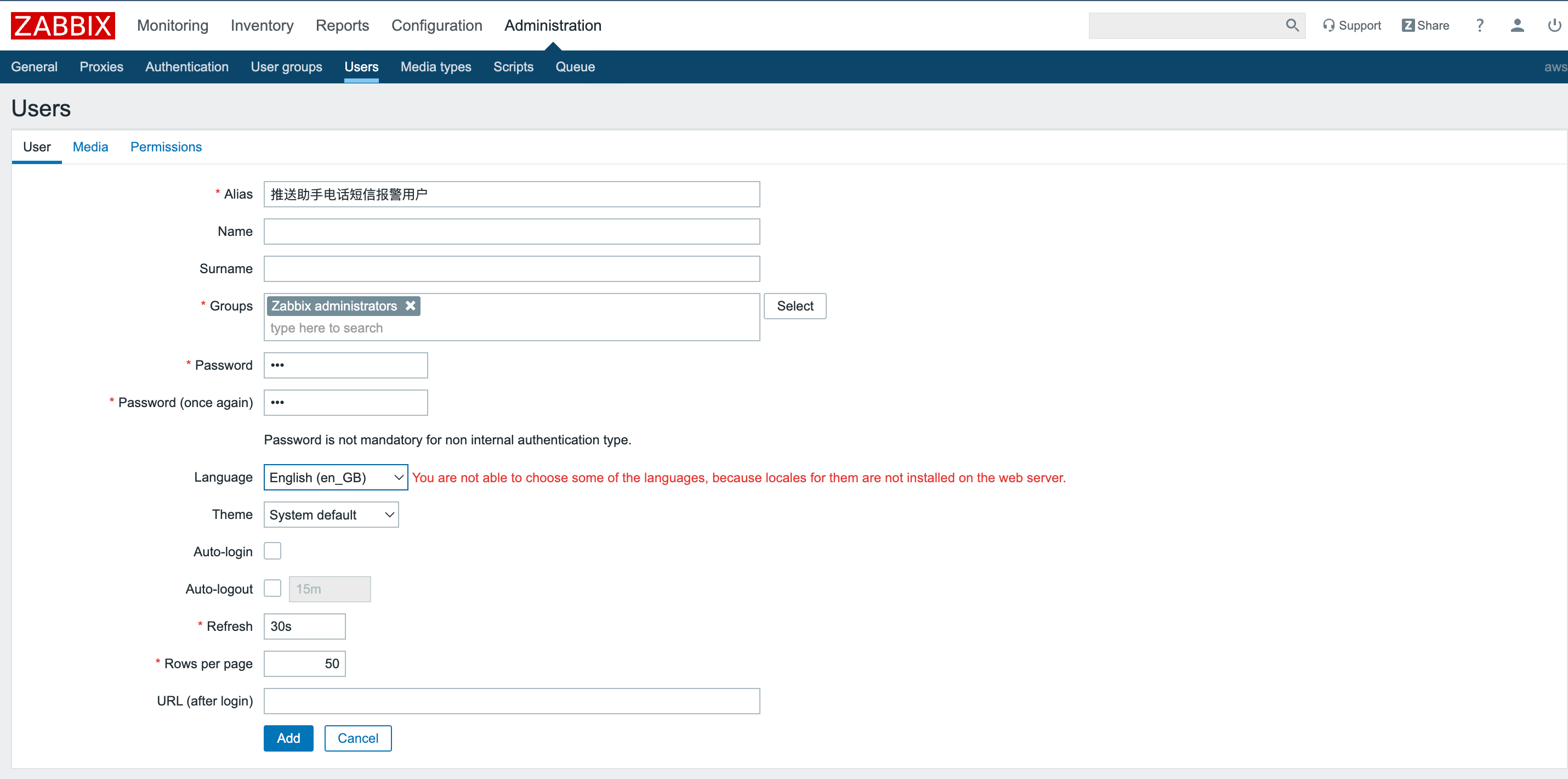This screenshot has width=1568, height=779.
Task: Switch to the Permissions tab
Action: pyautogui.click(x=166, y=147)
